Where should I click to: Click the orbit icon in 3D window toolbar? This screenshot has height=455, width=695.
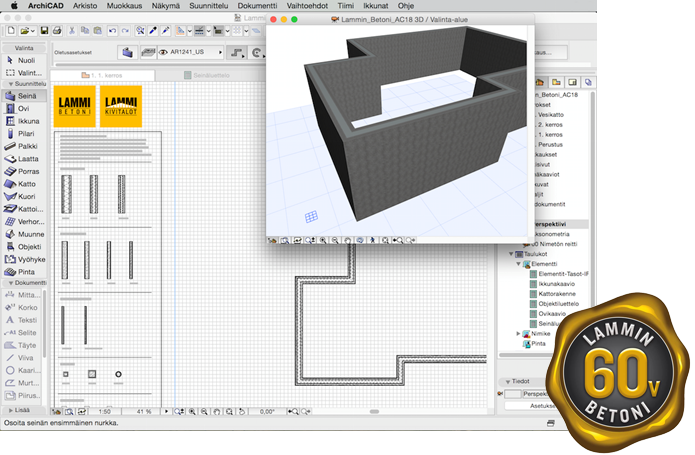pos(360,240)
